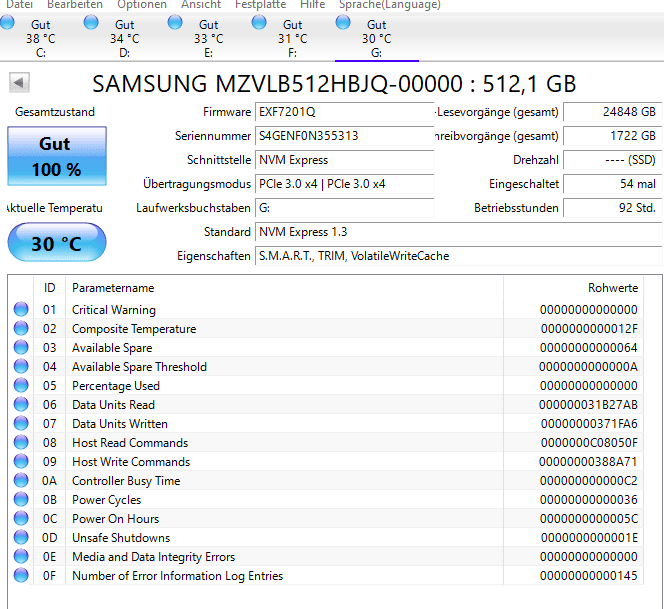Click raw value 0000000000145
The image size is (664, 609).
click(x=589, y=576)
